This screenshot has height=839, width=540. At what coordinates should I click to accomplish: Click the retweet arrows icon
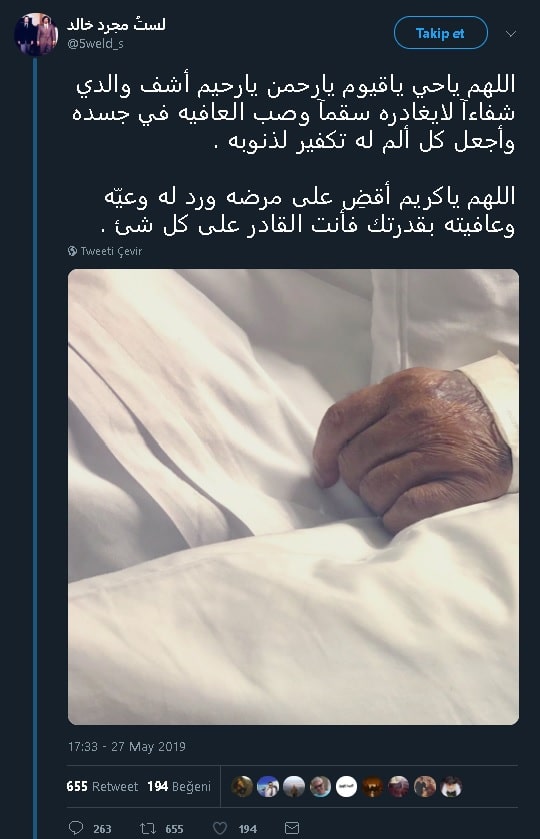click(x=148, y=828)
